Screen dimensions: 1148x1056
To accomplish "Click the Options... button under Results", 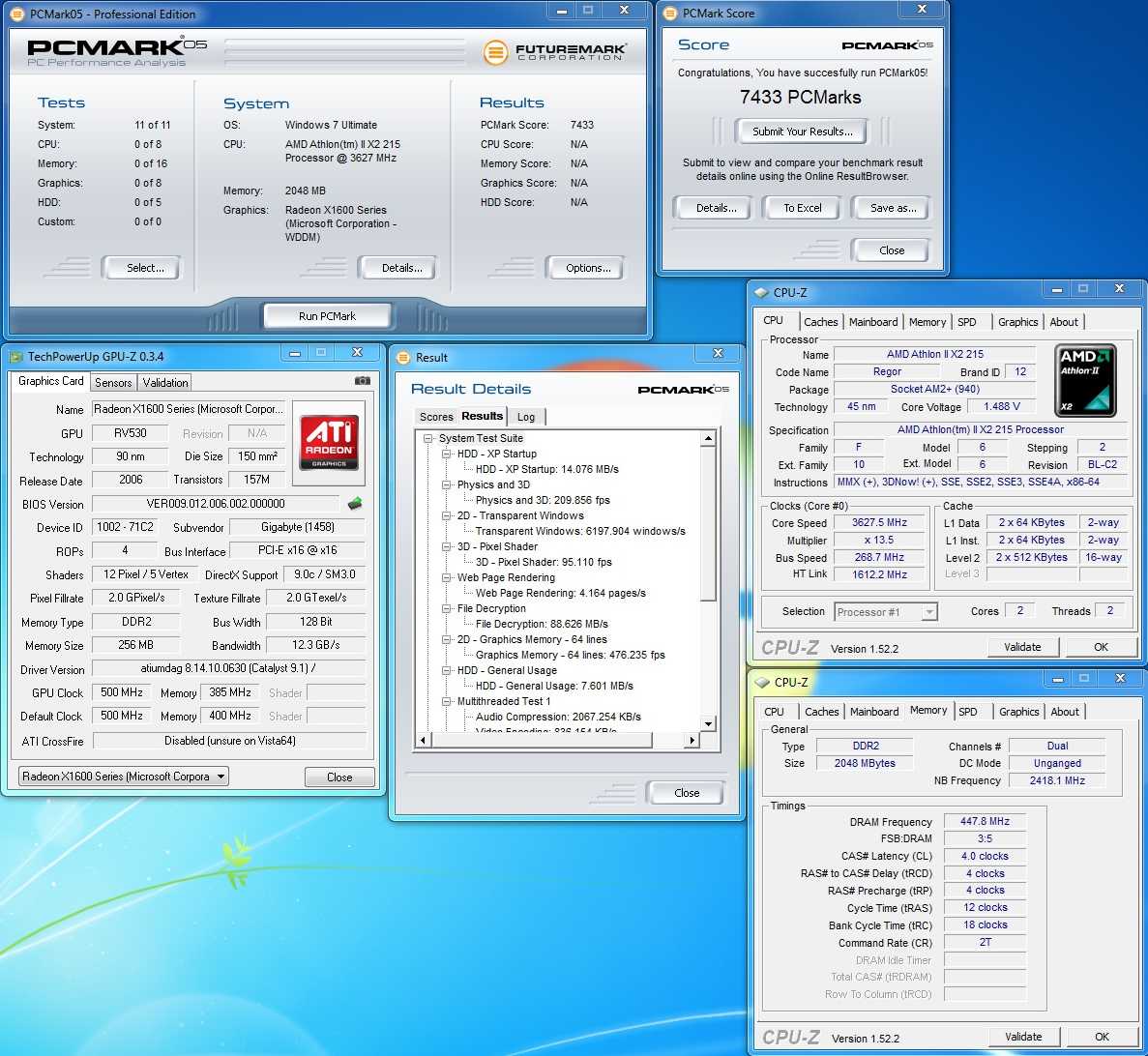I will [588, 268].
